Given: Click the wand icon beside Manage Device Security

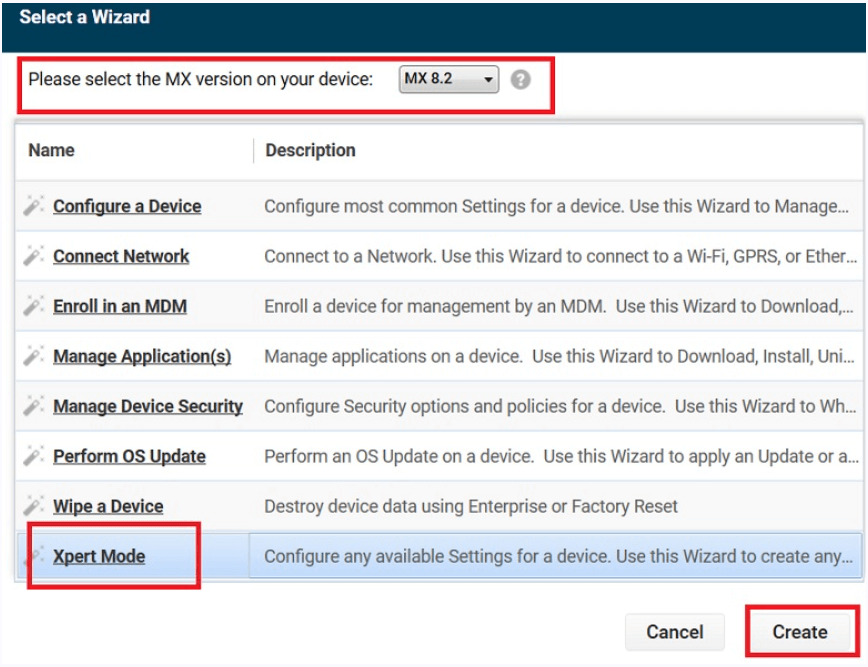Looking at the screenshot, I should pos(34,406).
